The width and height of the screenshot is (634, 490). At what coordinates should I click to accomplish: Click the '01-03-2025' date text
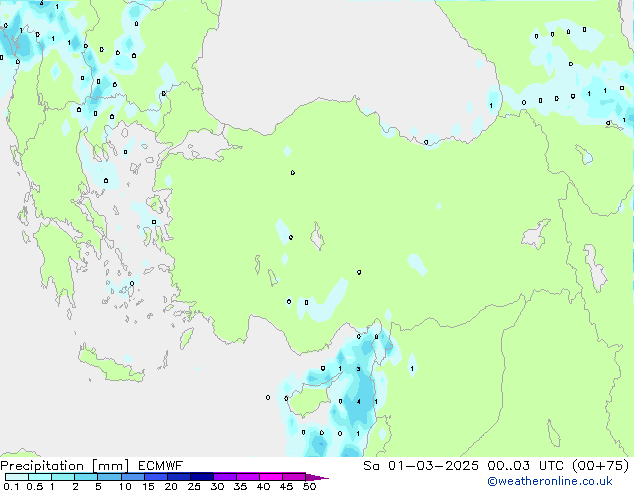(x=433, y=466)
